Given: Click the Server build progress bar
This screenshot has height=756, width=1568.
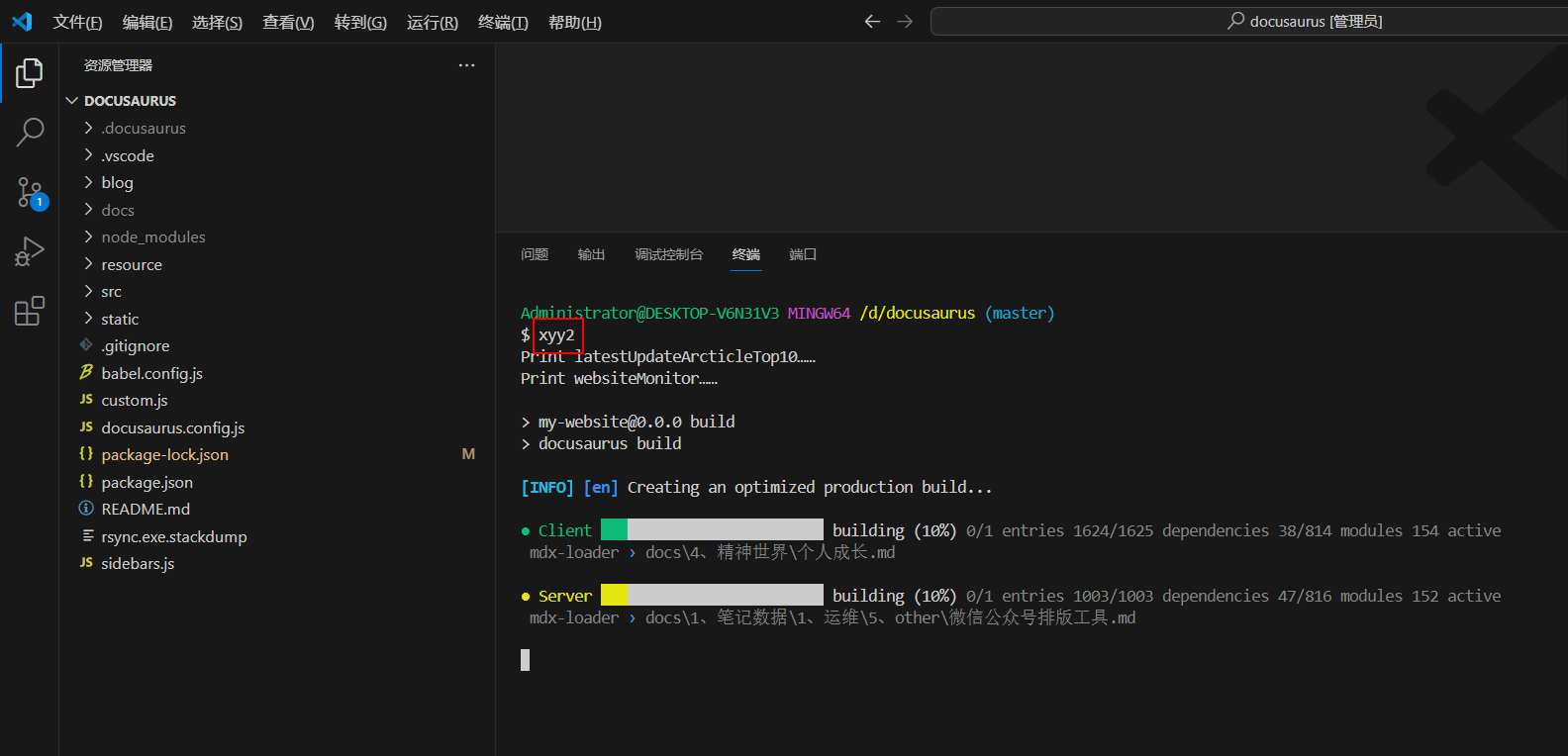Looking at the screenshot, I should click(712, 595).
